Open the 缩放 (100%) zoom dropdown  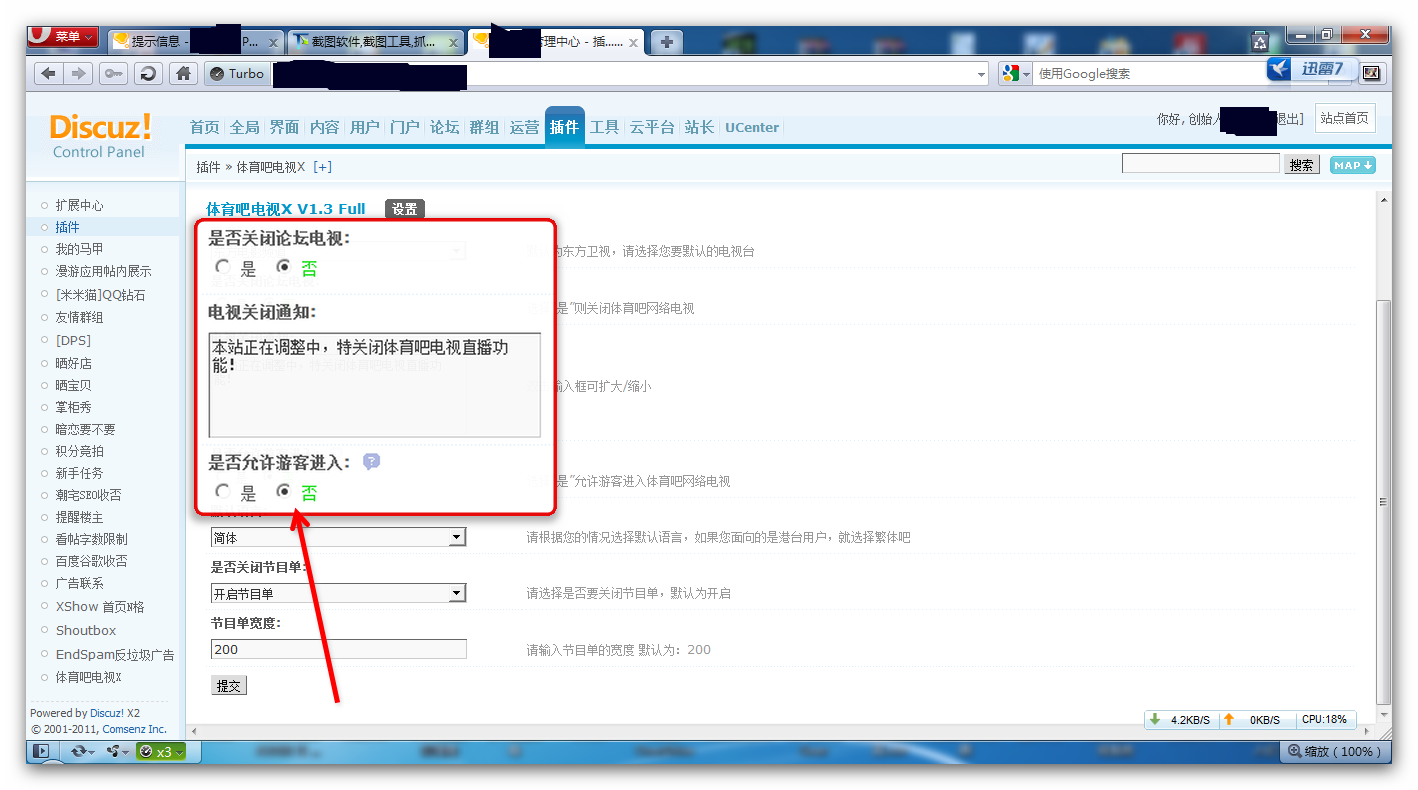tap(1335, 751)
